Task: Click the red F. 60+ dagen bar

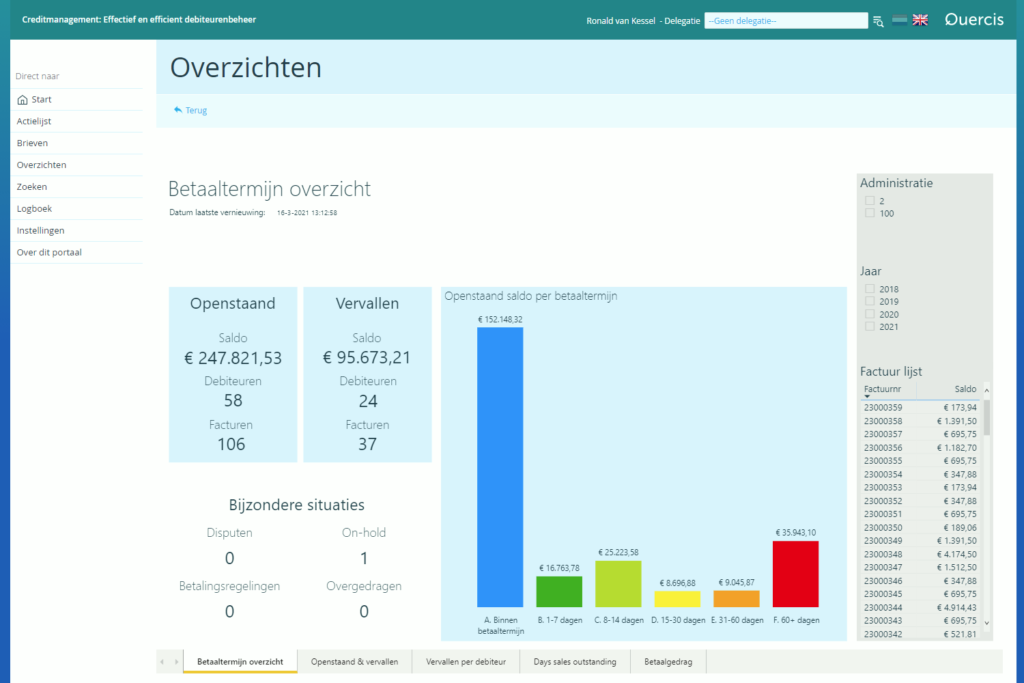Action: (x=795, y=574)
